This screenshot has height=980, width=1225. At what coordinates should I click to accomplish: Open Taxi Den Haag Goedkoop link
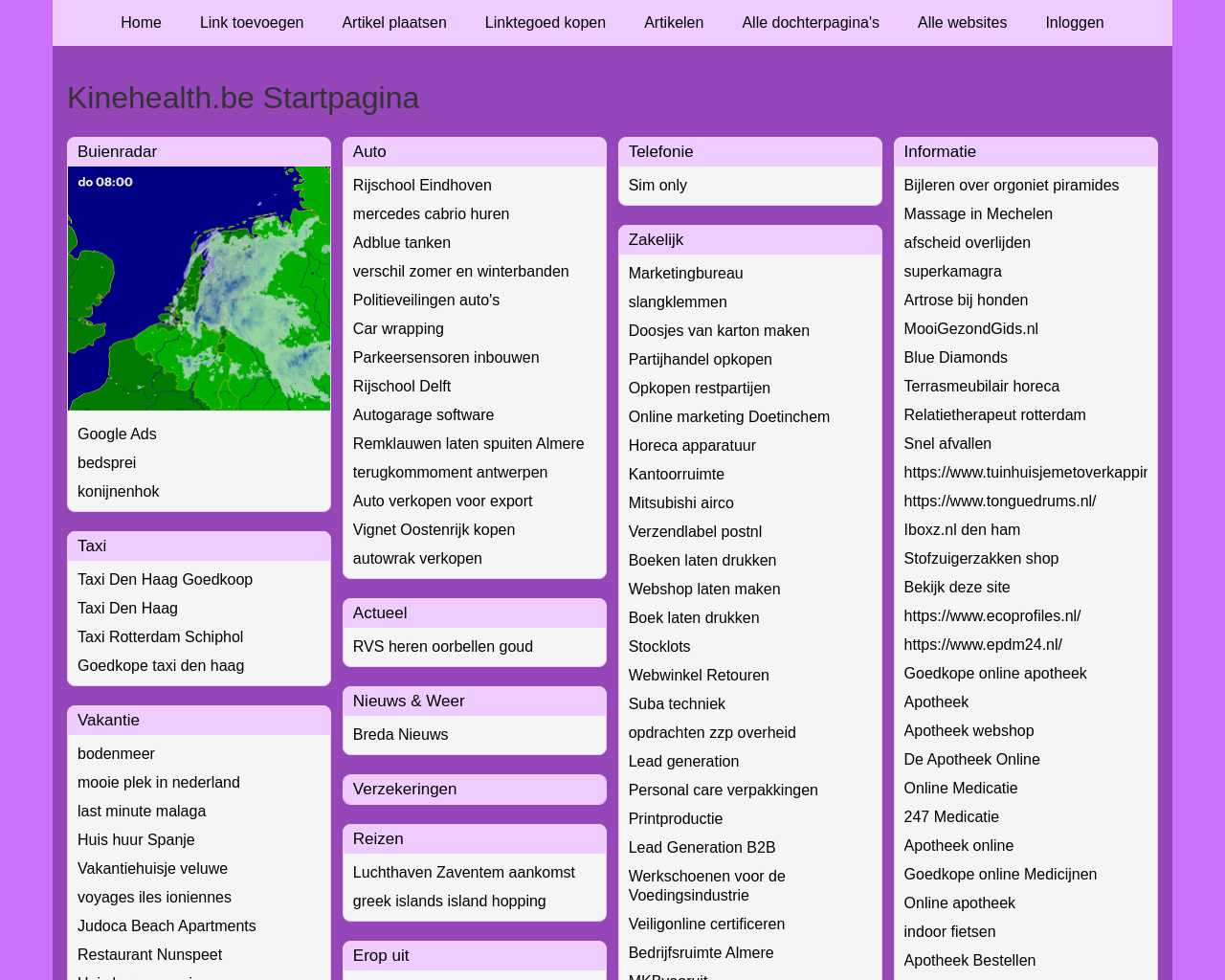pyautogui.click(x=165, y=580)
